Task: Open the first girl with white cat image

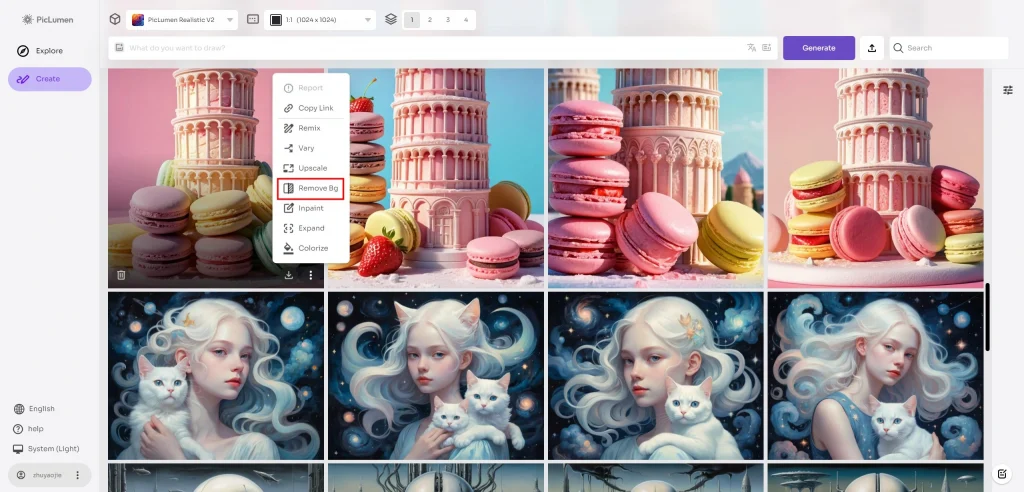Action: pos(216,376)
